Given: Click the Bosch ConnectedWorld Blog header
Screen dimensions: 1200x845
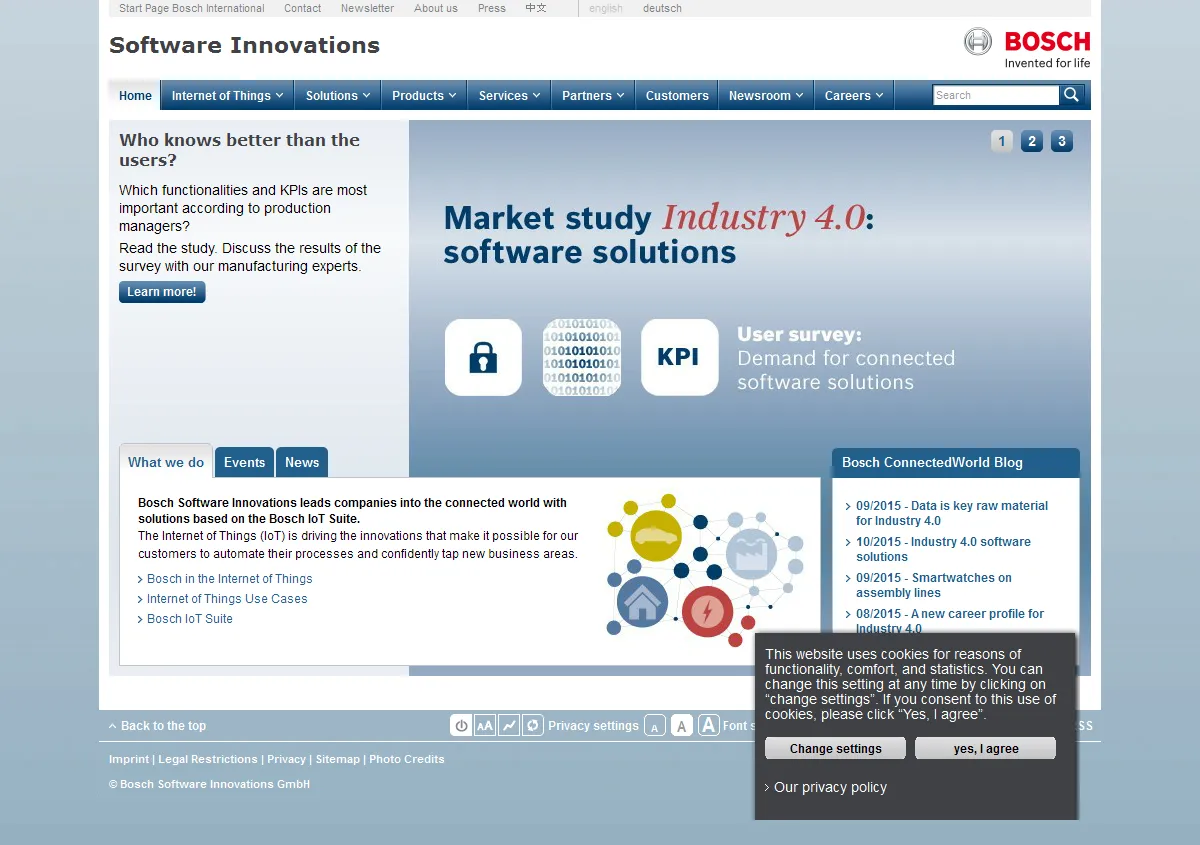Looking at the screenshot, I should [x=956, y=462].
